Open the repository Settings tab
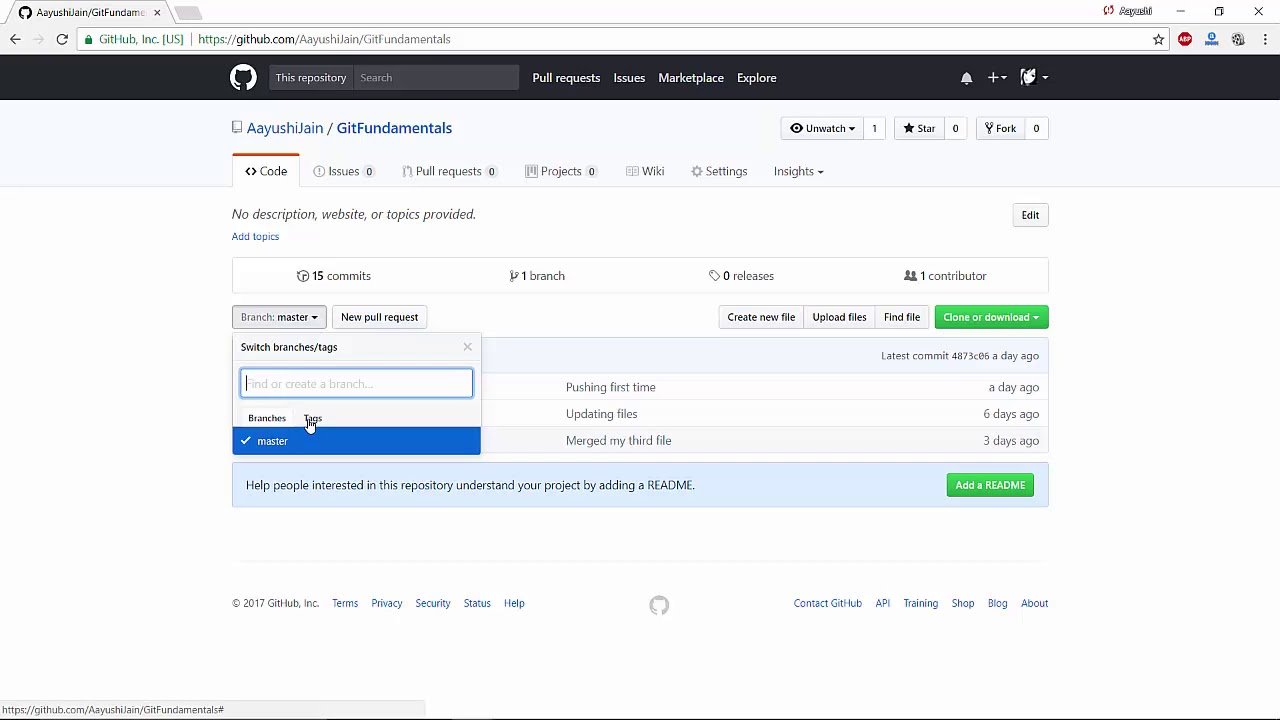 pos(719,171)
